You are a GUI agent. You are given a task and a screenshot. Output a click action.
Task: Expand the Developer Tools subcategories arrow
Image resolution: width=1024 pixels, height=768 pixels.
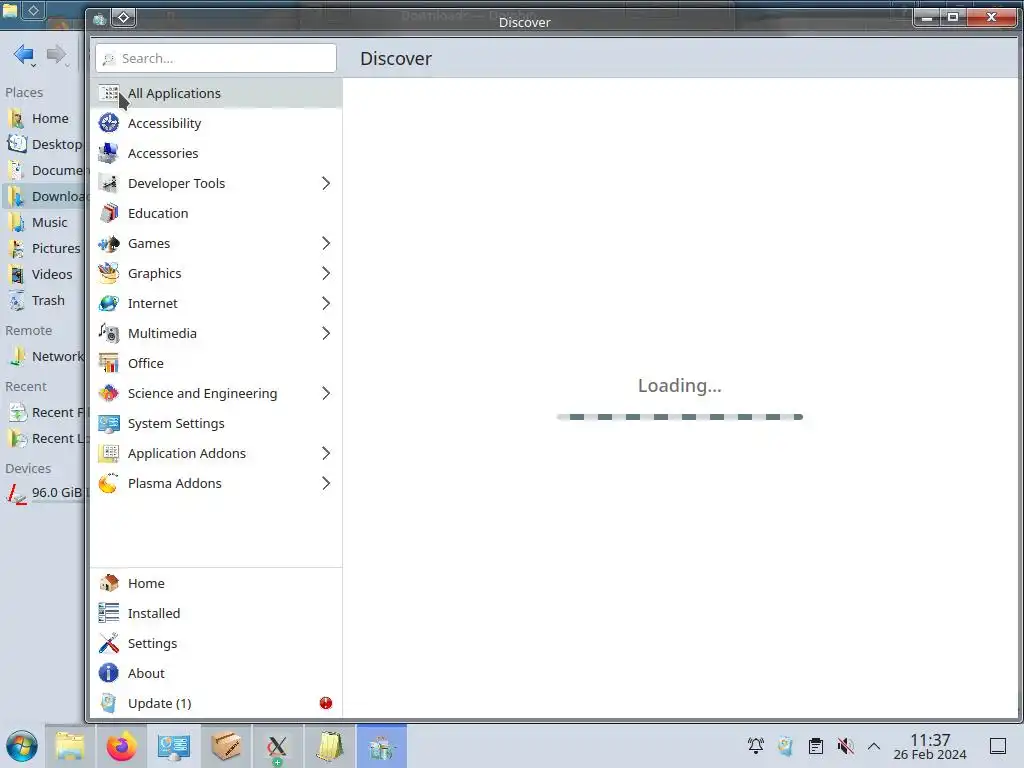326,184
